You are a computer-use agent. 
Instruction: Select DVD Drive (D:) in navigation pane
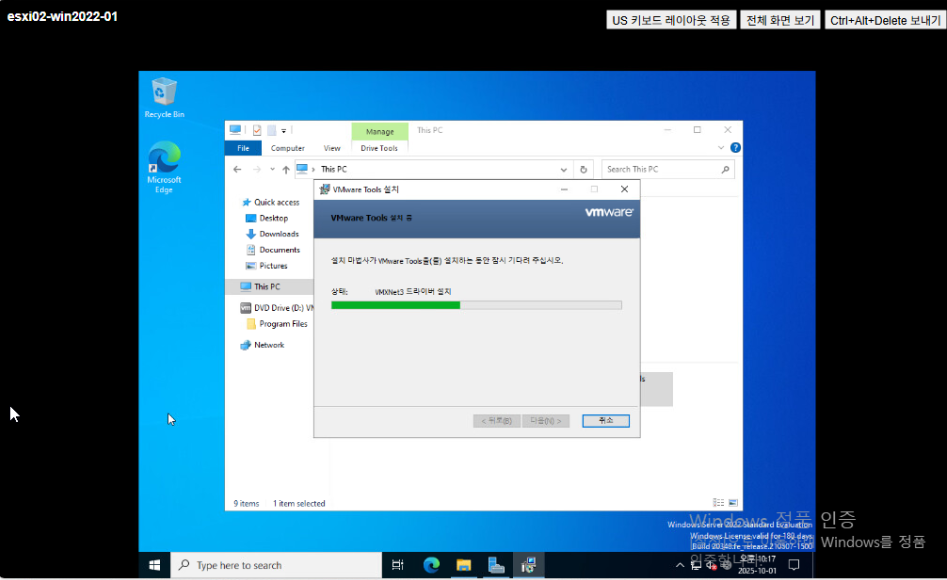(x=277, y=308)
